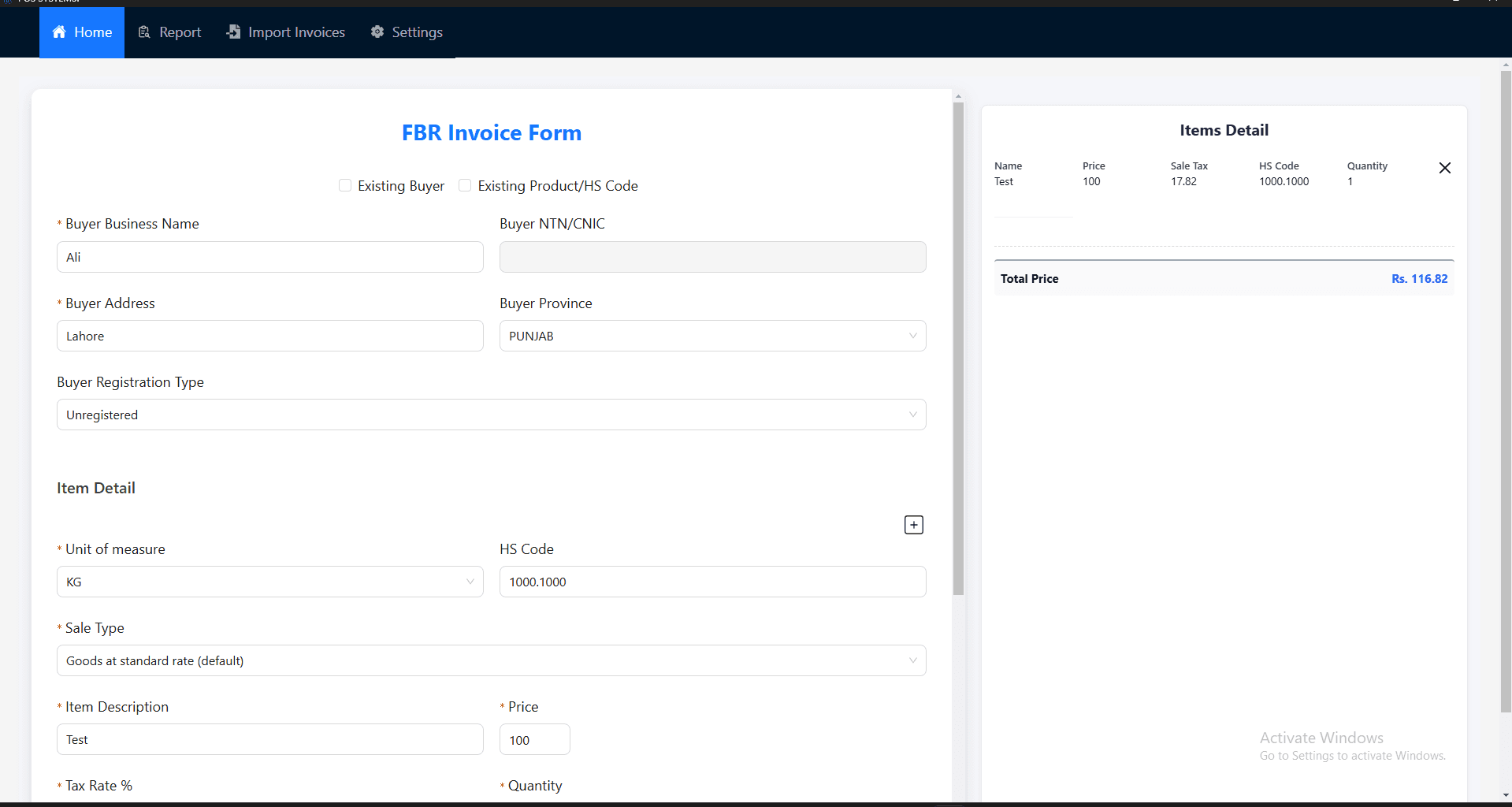
Task: Click the Item Description text field
Action: tap(269, 739)
